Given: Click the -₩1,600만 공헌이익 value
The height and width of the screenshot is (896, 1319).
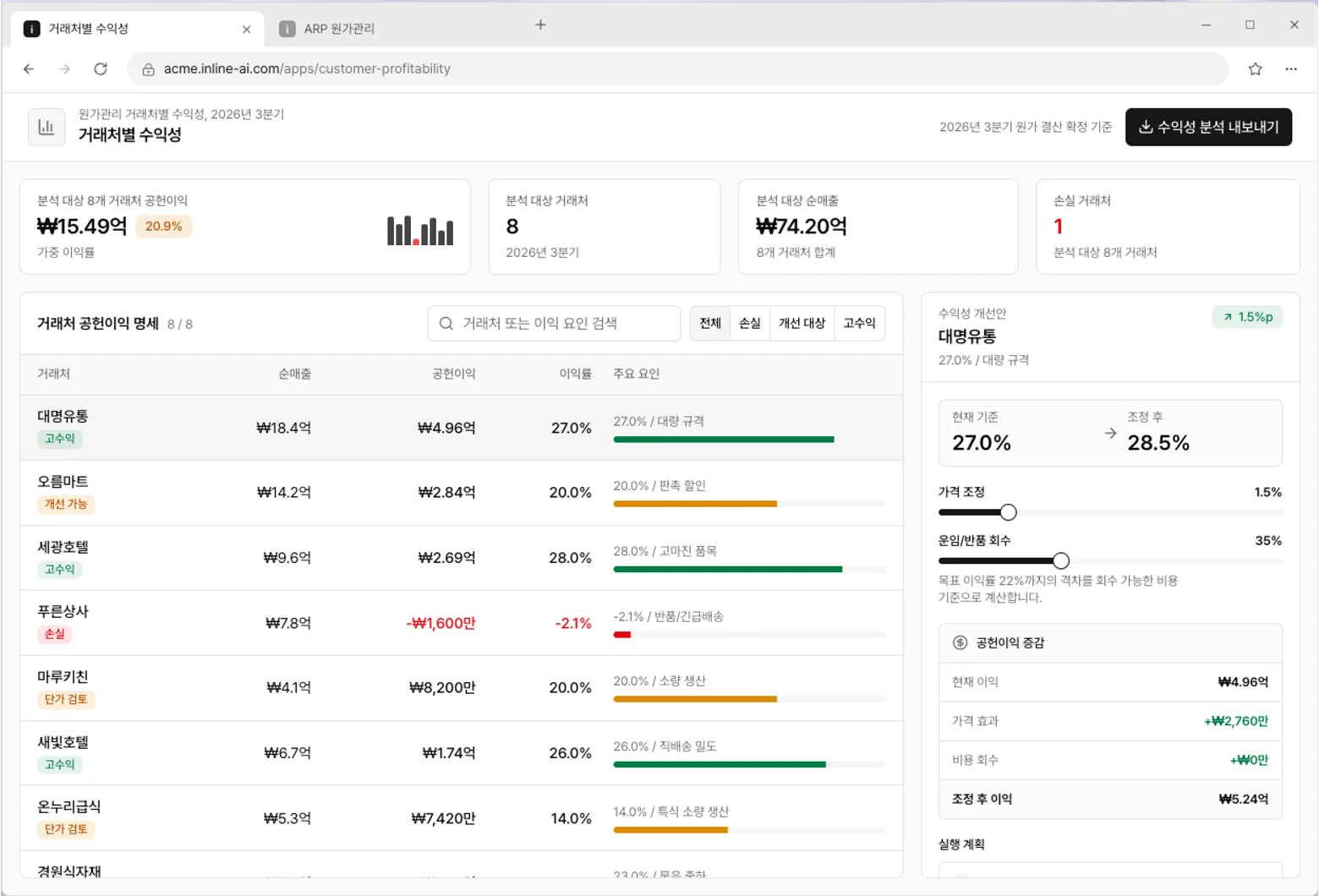Looking at the screenshot, I should click(x=441, y=623).
